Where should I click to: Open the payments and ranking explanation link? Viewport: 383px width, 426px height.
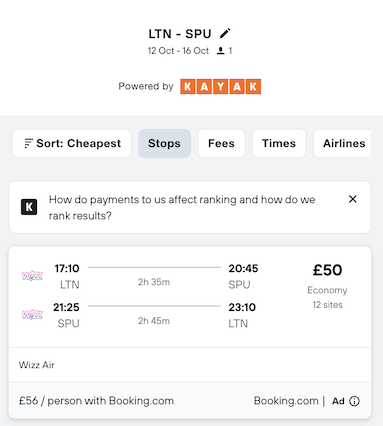182,207
